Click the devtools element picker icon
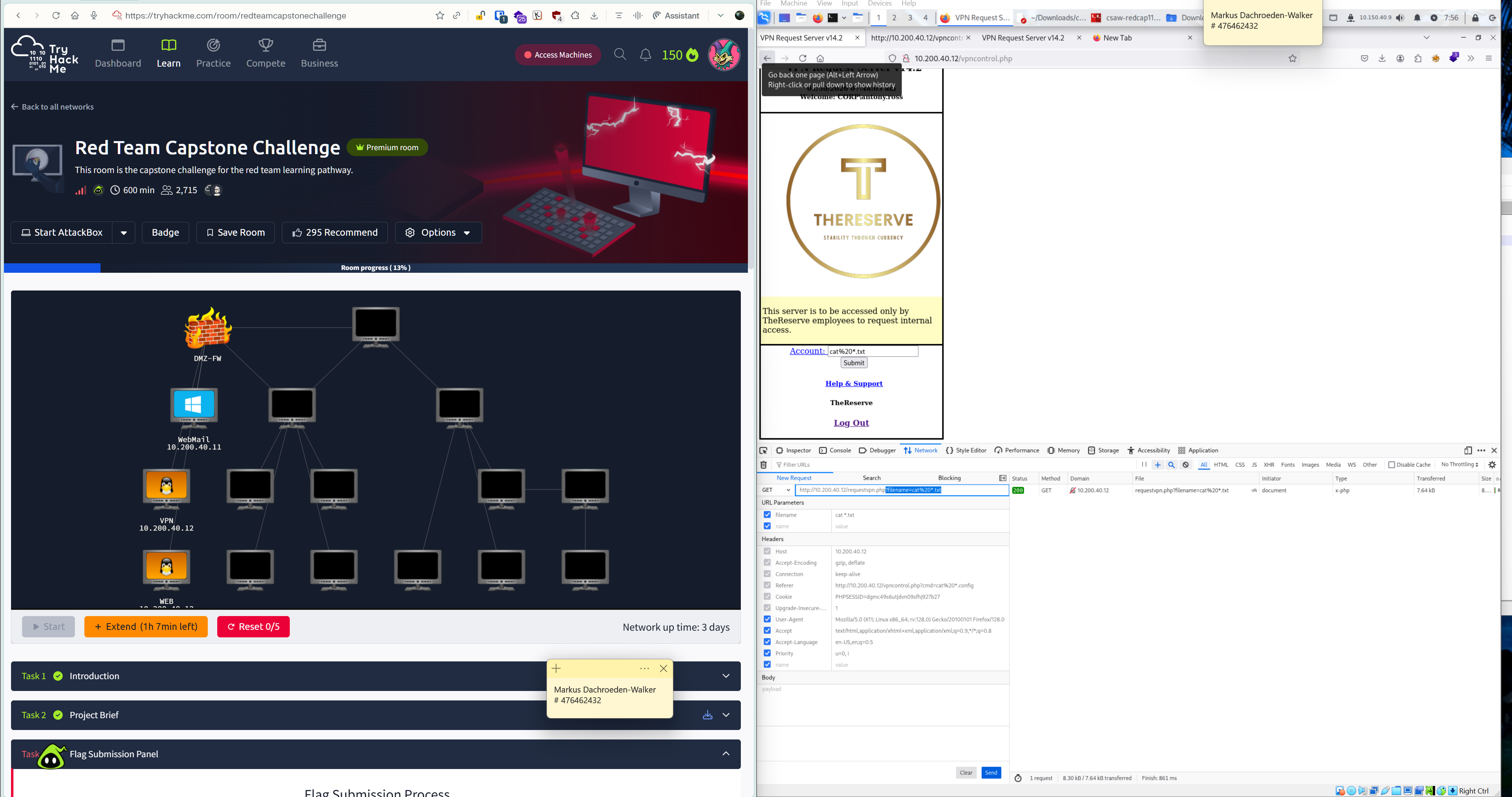 click(763, 451)
